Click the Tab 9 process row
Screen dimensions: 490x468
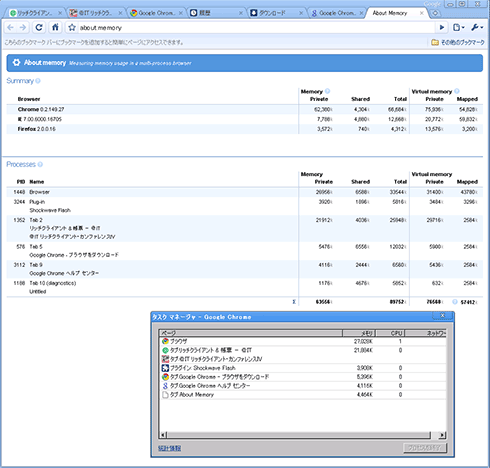click(244, 269)
